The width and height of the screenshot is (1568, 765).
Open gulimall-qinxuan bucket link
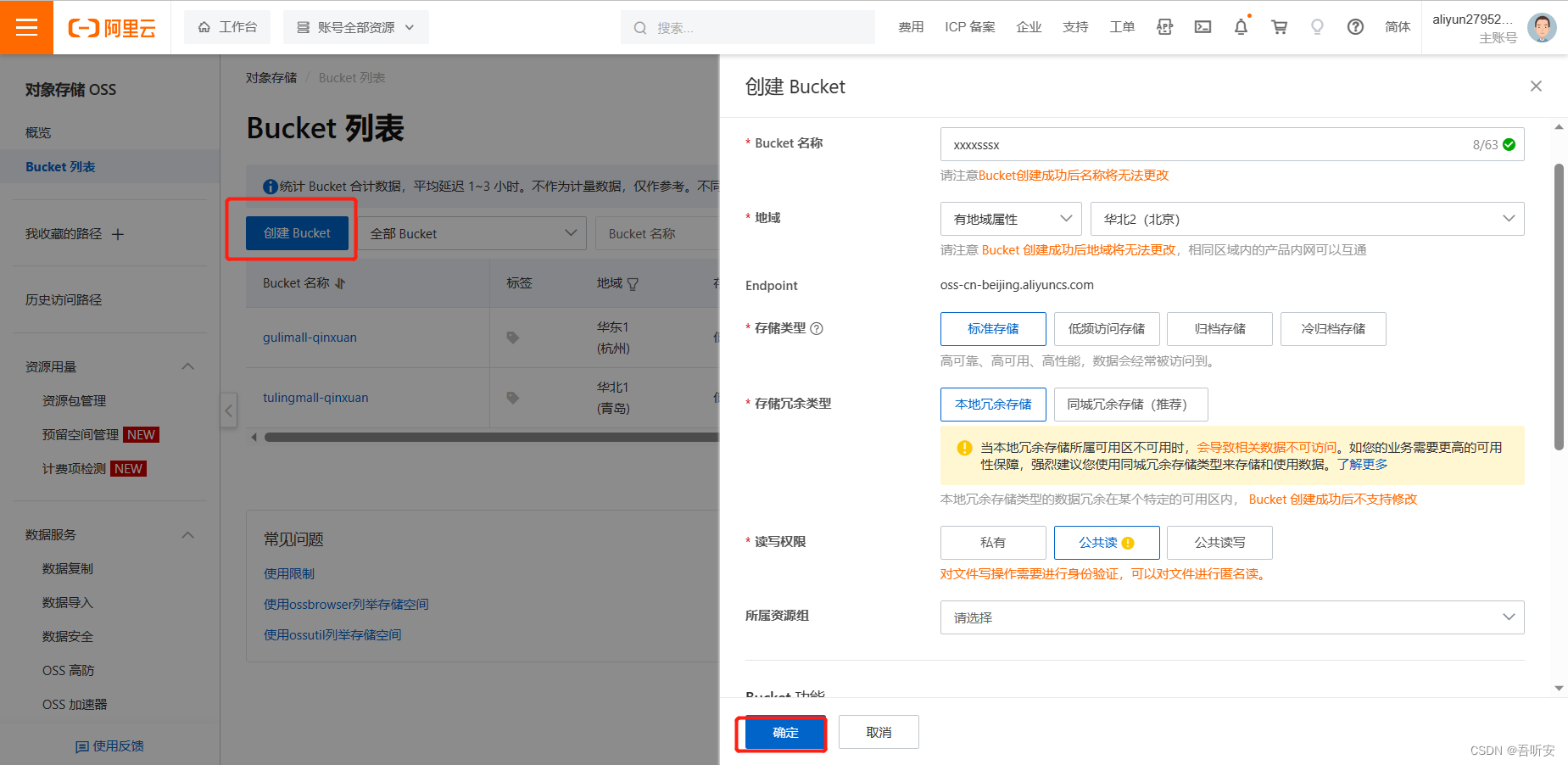pos(310,338)
